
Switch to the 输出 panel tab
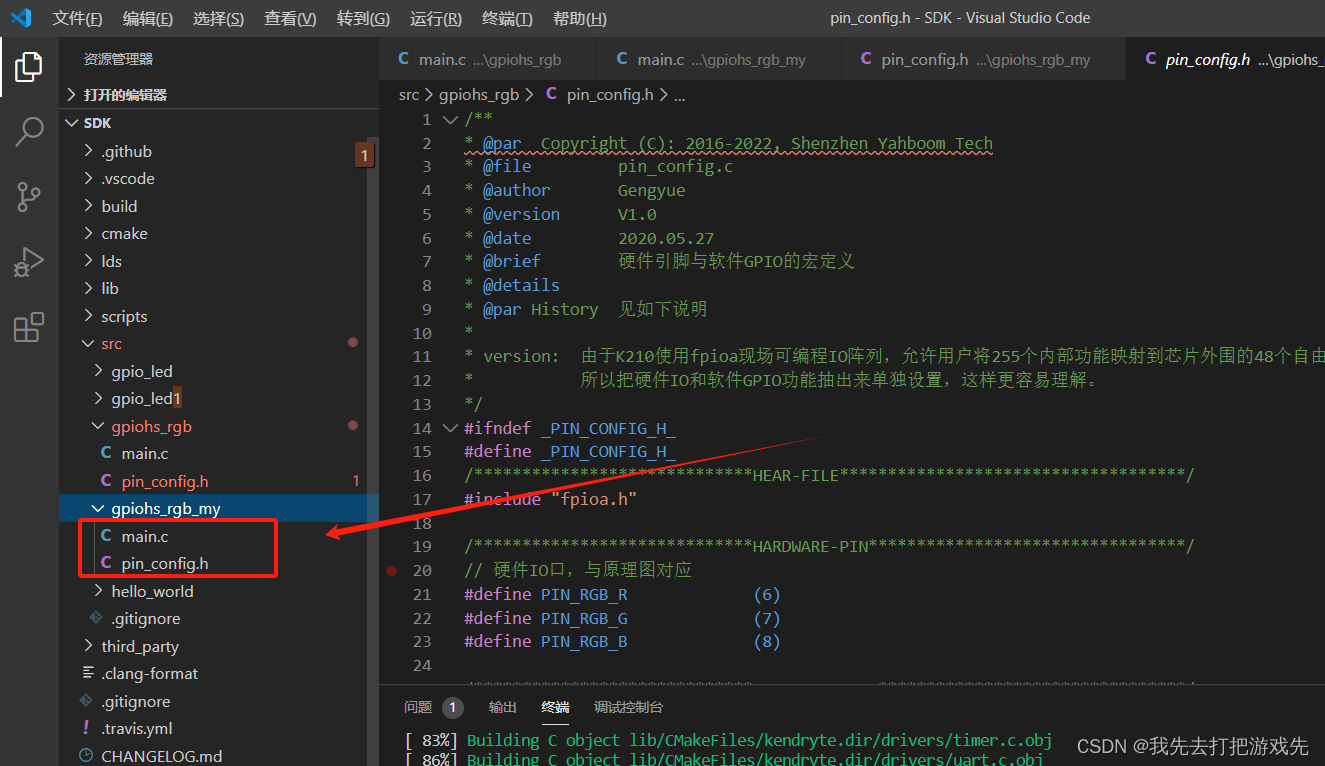click(503, 707)
